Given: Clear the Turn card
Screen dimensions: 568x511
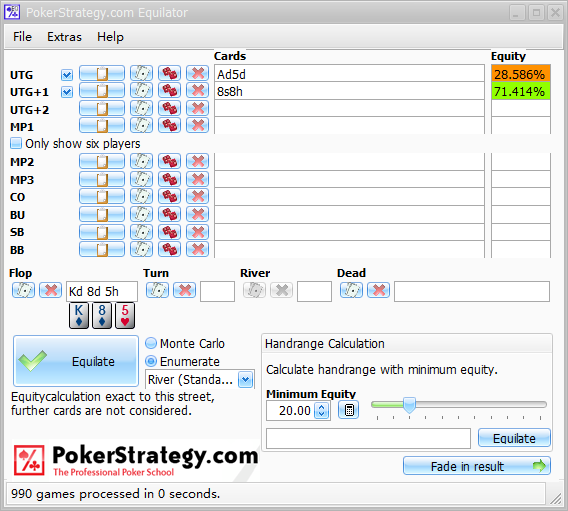Looking at the screenshot, I should [x=185, y=290].
